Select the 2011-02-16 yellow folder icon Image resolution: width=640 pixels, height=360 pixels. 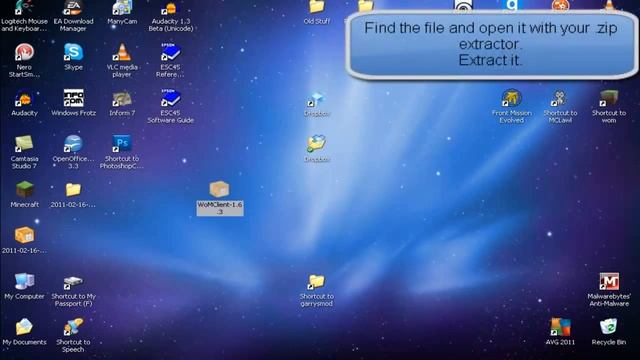(73, 190)
